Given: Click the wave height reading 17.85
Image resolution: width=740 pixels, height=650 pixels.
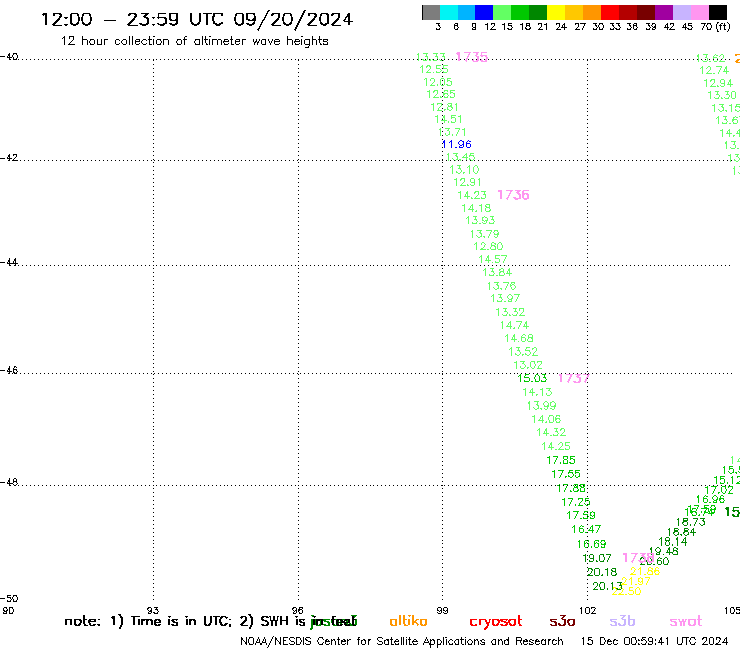Looking at the screenshot, I should (x=561, y=460).
